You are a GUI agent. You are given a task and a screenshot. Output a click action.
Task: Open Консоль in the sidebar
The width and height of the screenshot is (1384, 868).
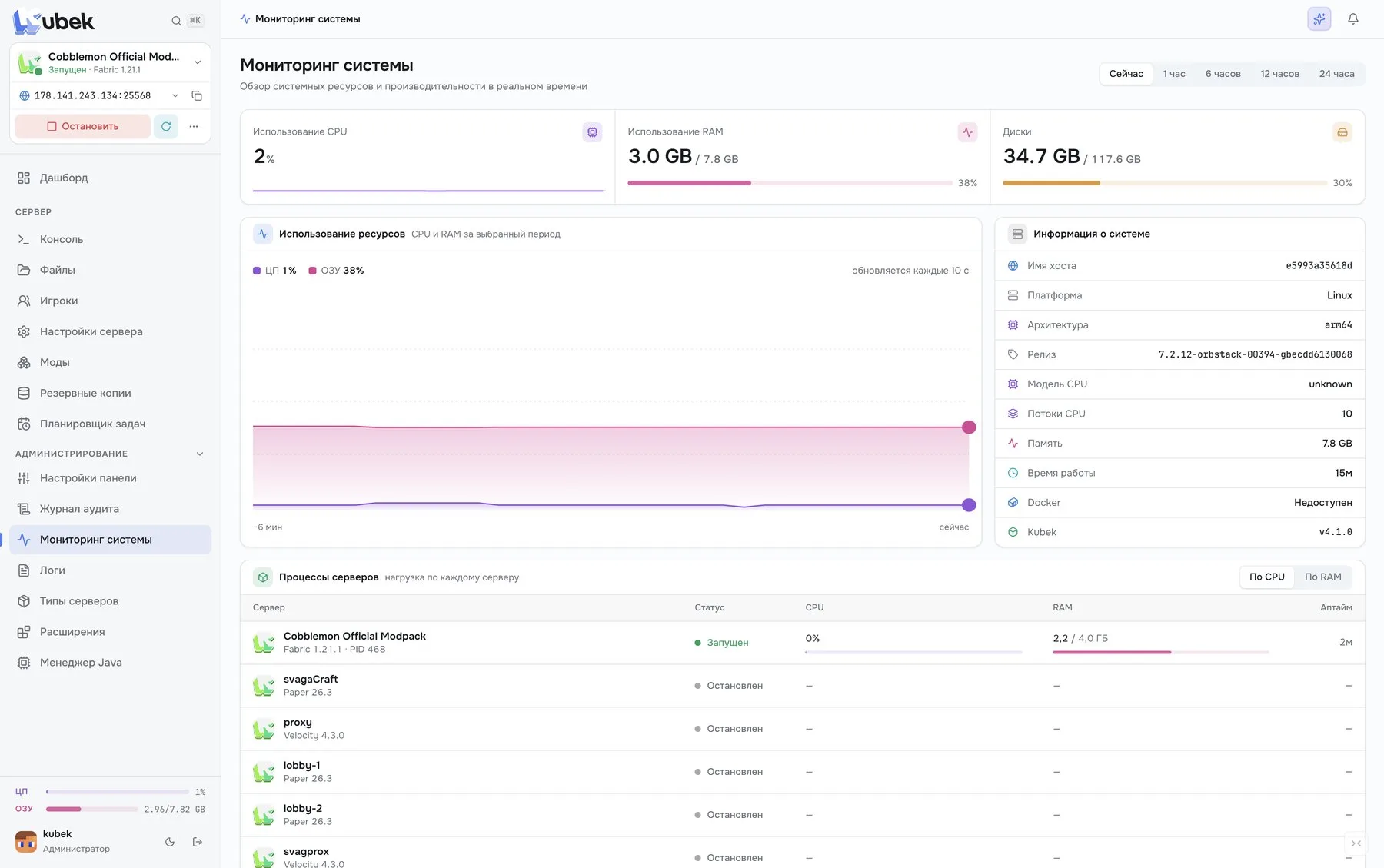[110, 239]
